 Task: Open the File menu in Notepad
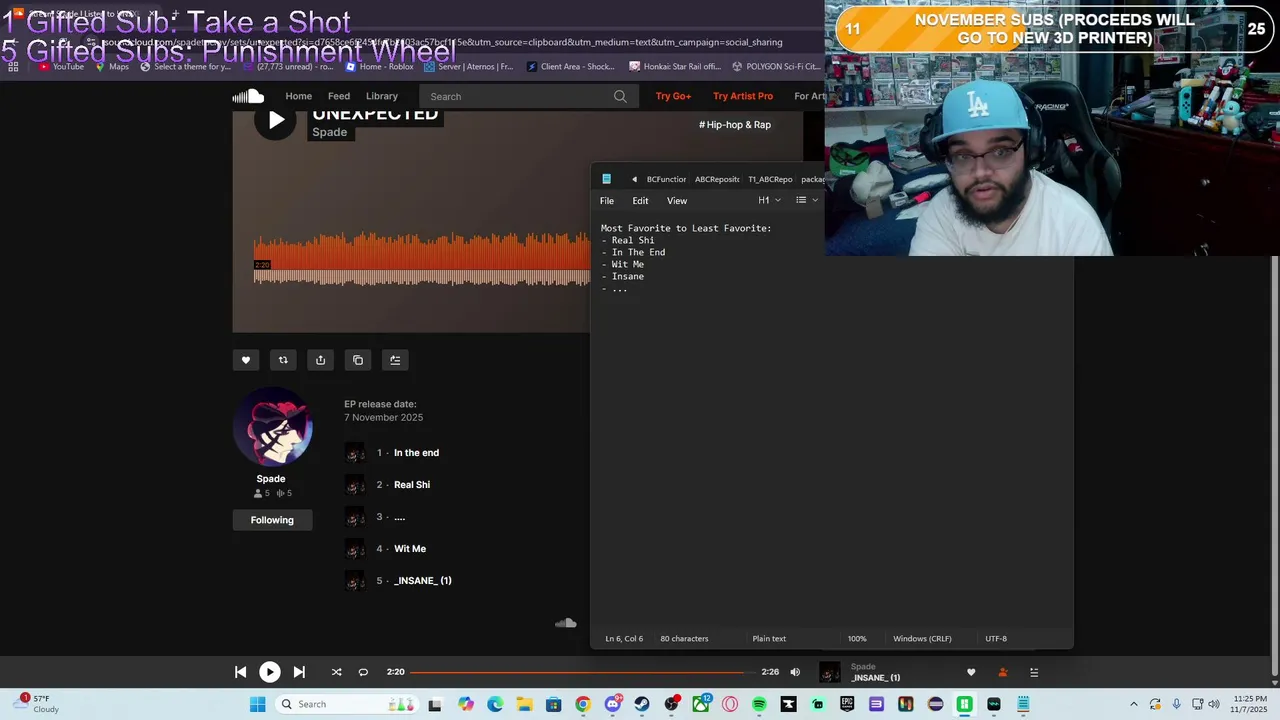607,201
